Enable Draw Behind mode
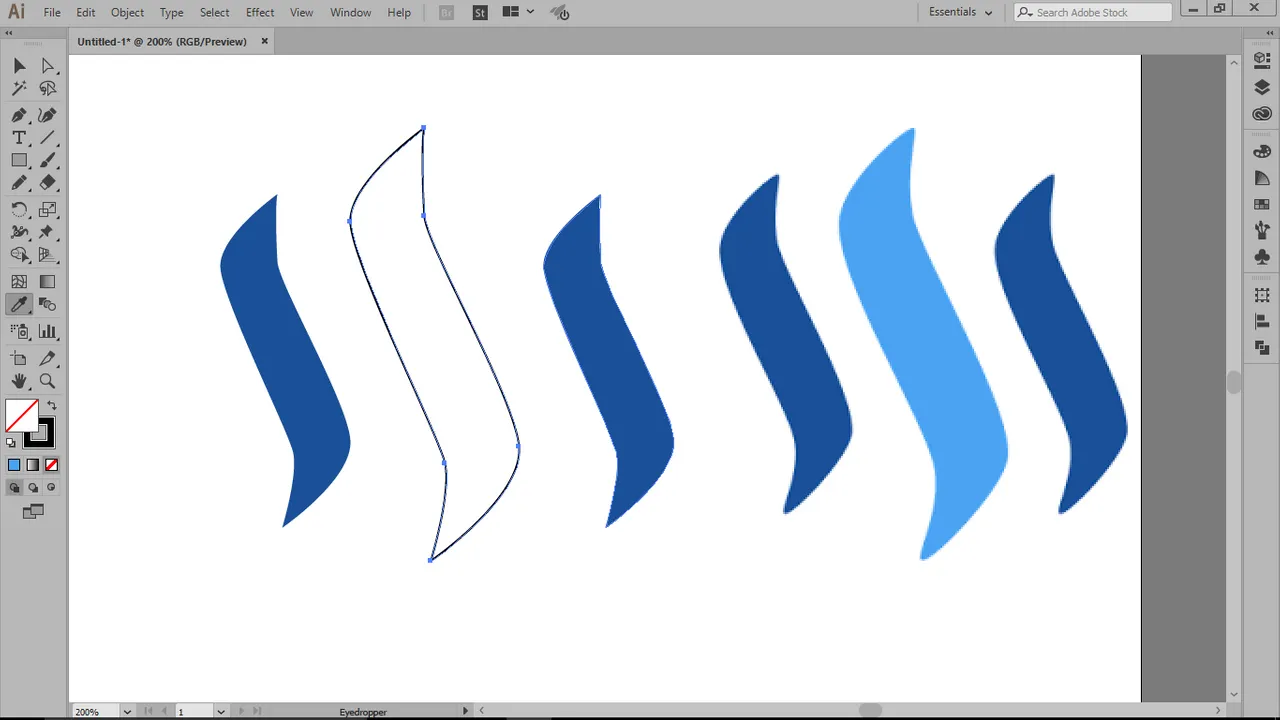The height and width of the screenshot is (720, 1280). pos(33,488)
